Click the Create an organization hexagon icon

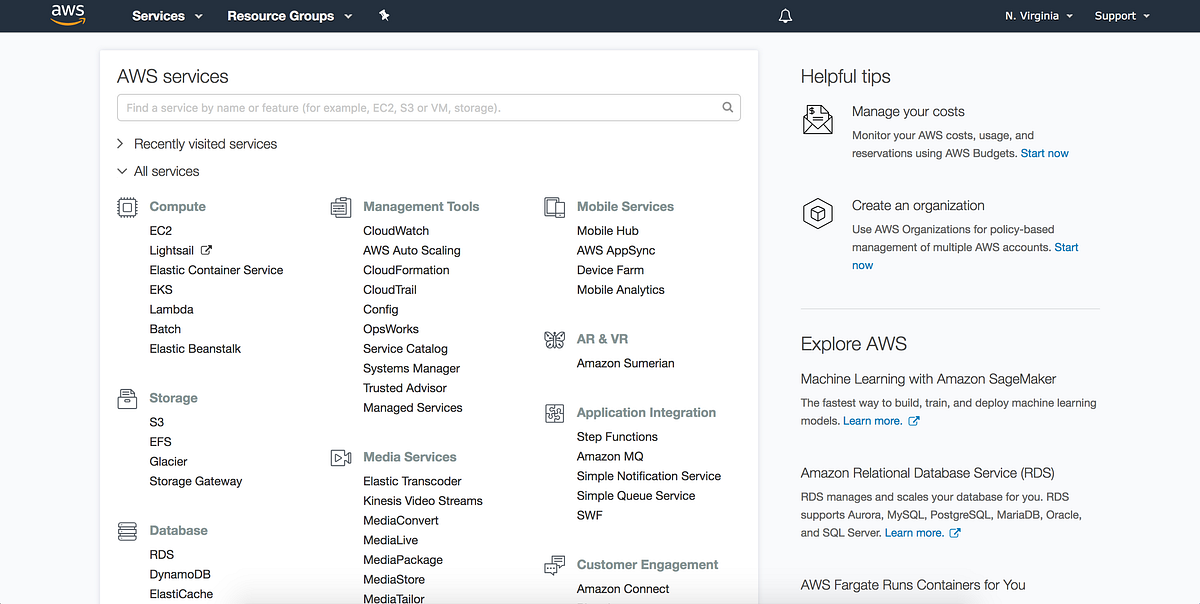click(x=817, y=213)
